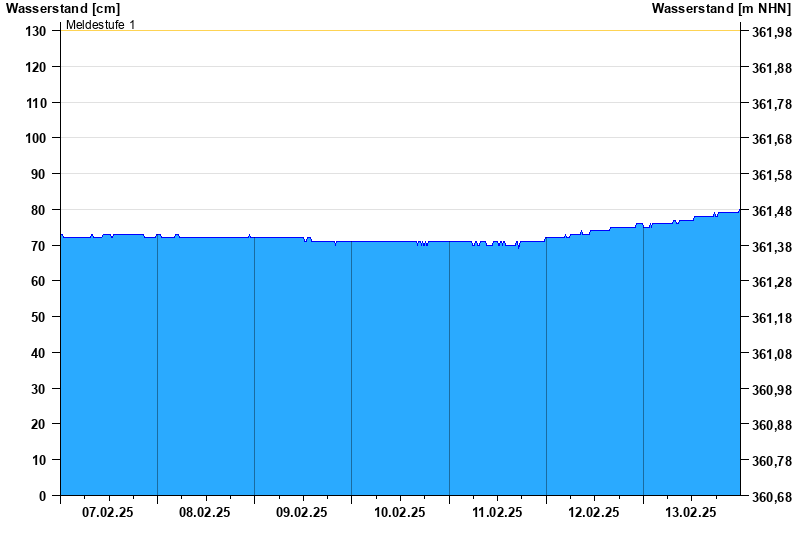Click the 08.02.25 date label

205,512
